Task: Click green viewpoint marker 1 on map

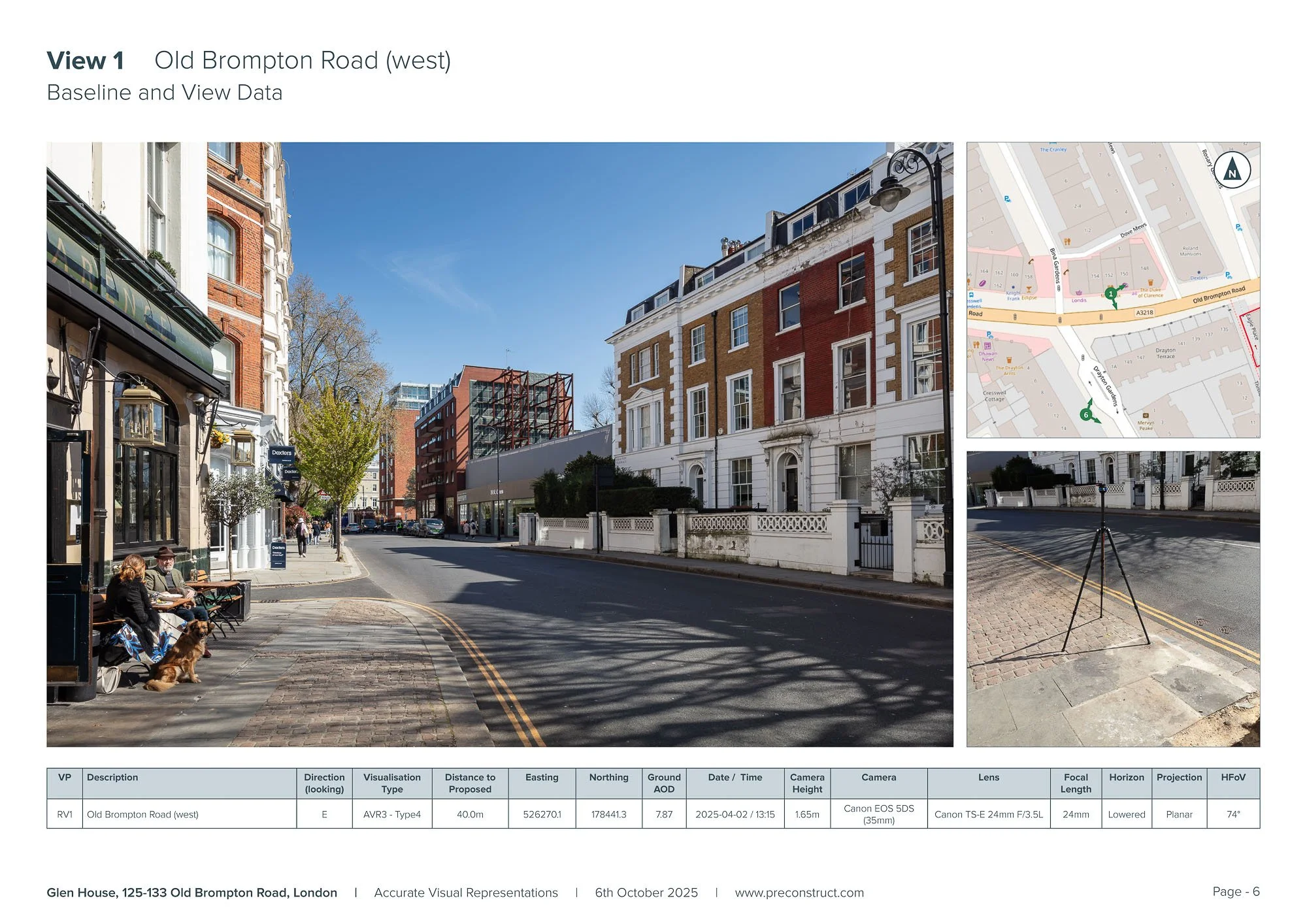Action: (x=1111, y=294)
